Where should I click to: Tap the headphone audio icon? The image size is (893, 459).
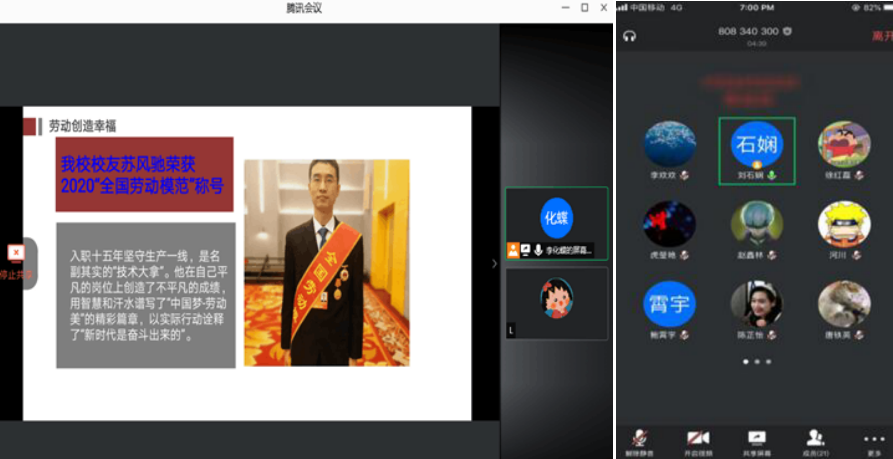tap(629, 36)
